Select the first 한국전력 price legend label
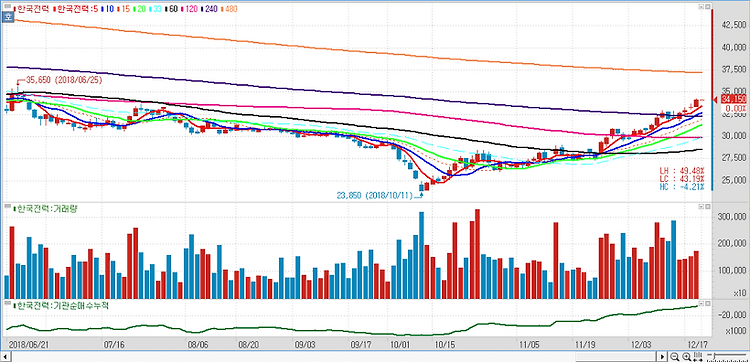 click(32, 9)
